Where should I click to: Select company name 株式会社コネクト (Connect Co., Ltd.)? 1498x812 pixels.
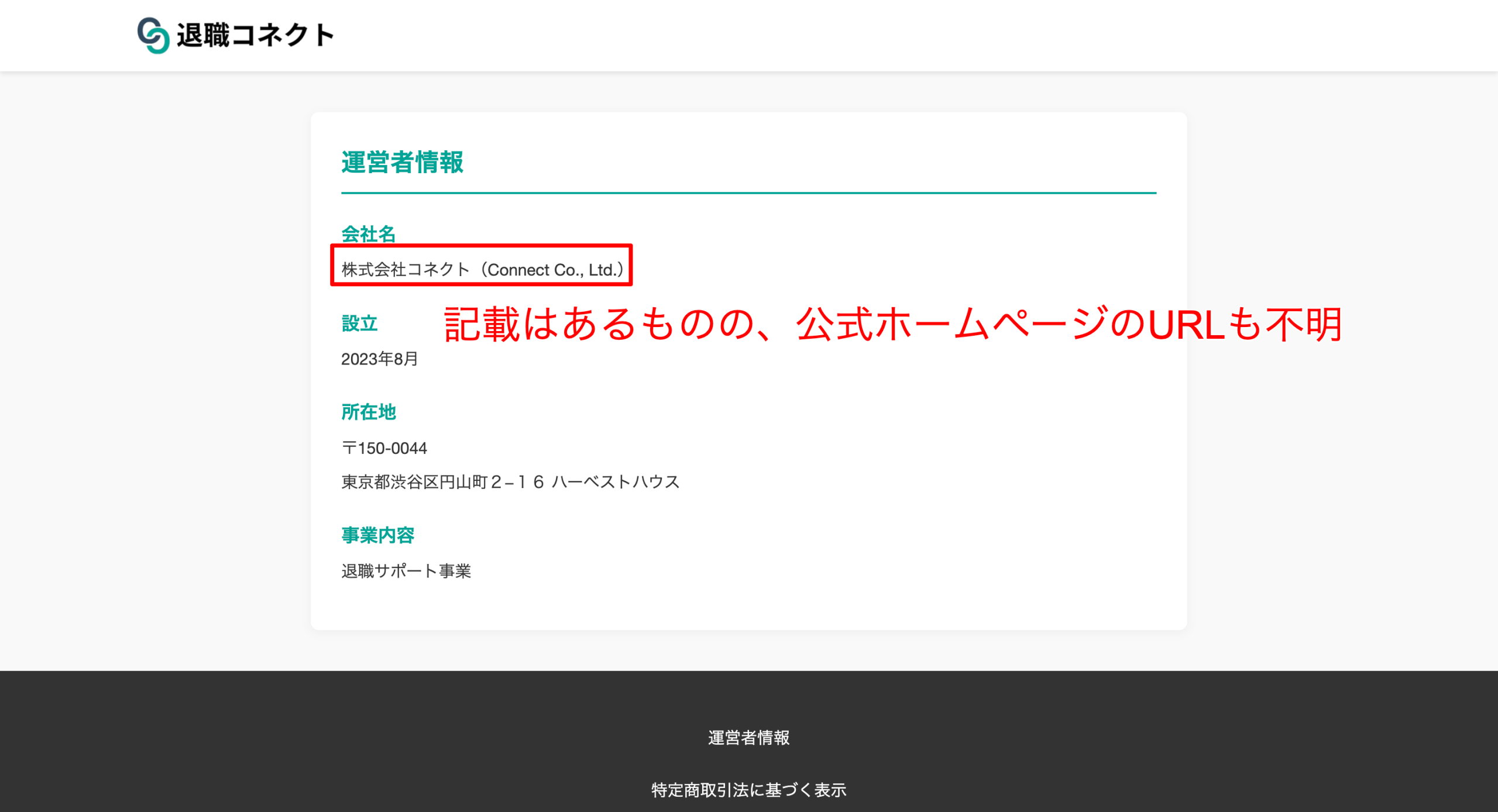pyautogui.click(x=483, y=270)
